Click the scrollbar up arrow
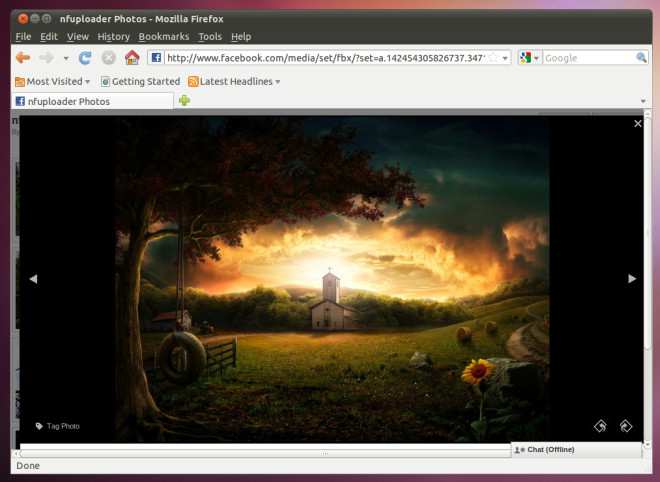Viewport: 660px width, 482px height. click(647, 113)
